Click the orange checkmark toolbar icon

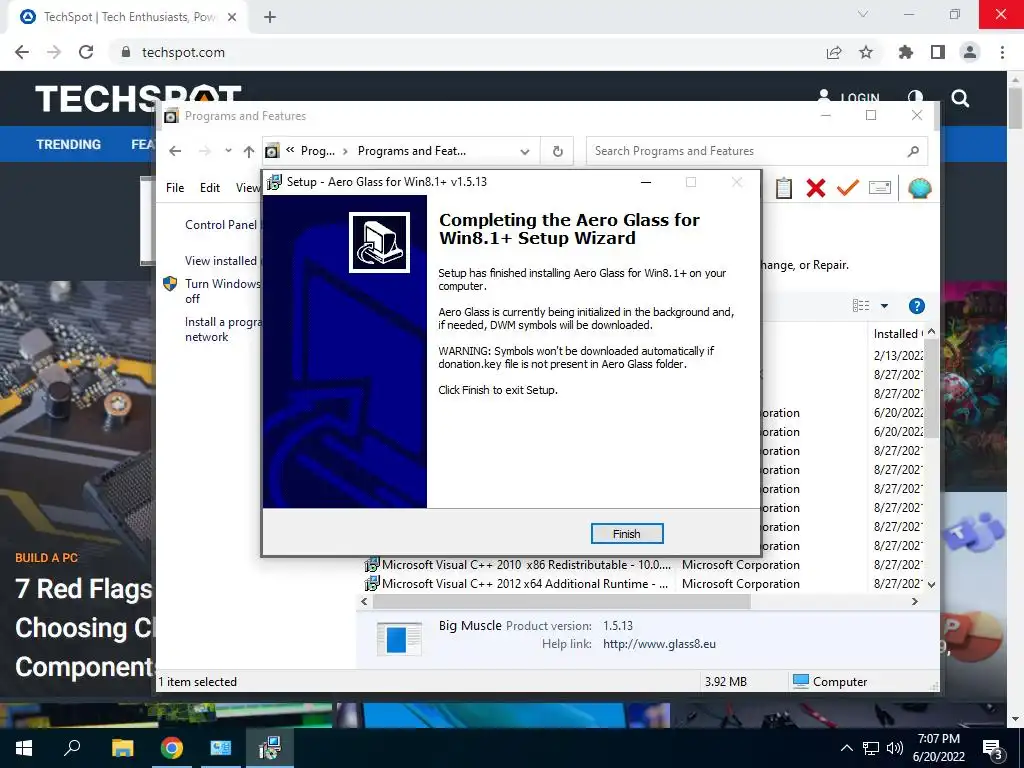click(x=848, y=188)
